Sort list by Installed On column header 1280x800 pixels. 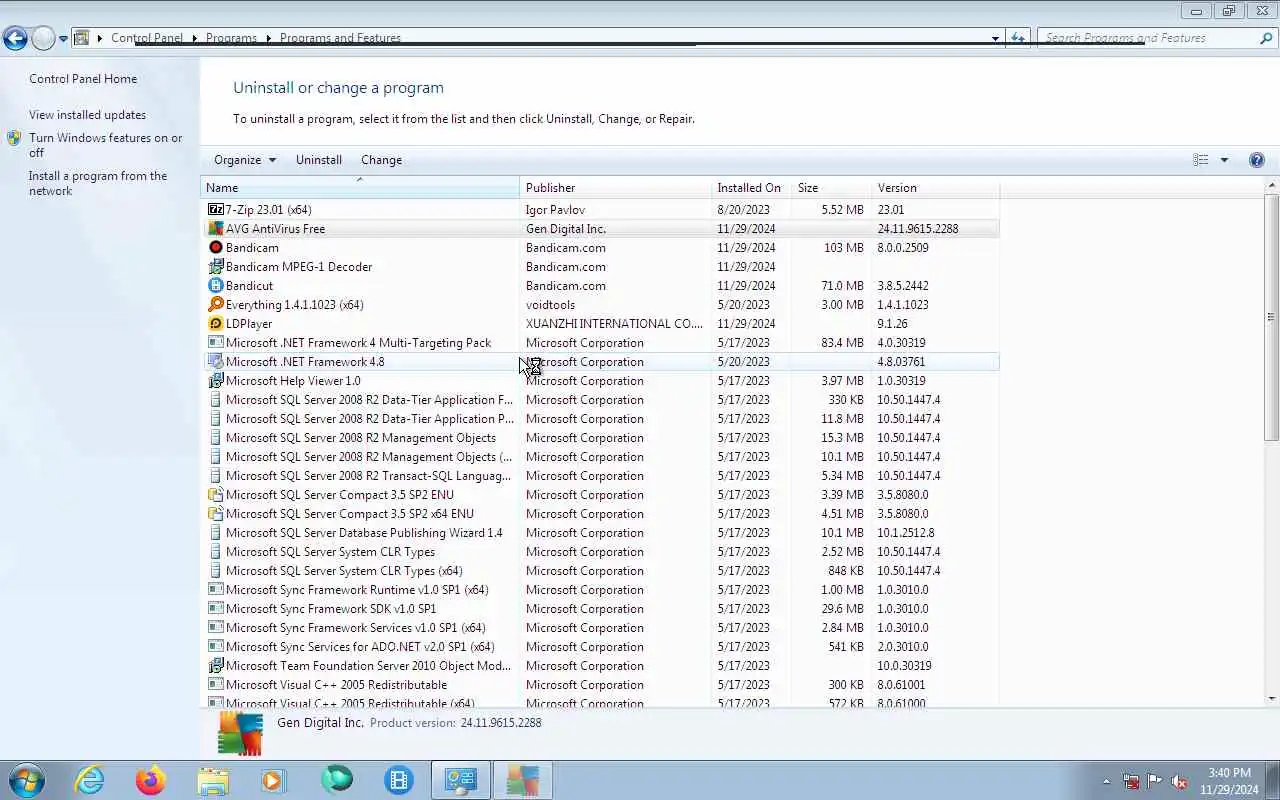click(751, 188)
